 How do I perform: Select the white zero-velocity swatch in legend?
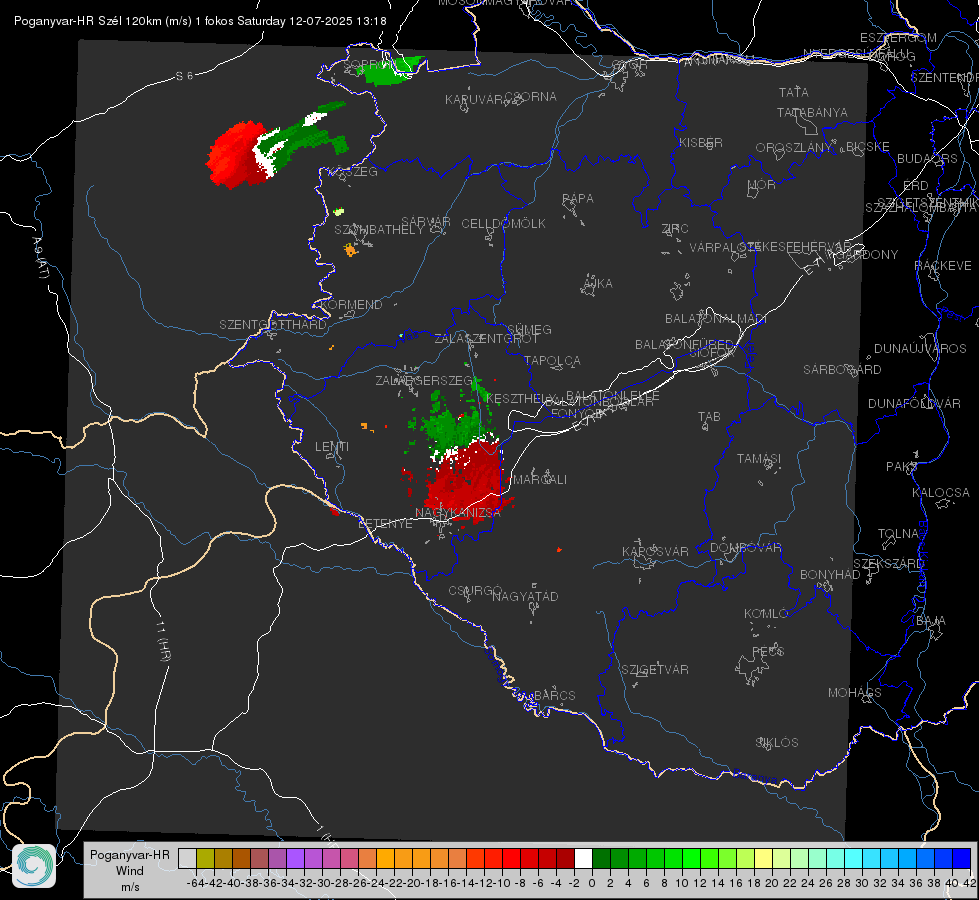coord(583,858)
